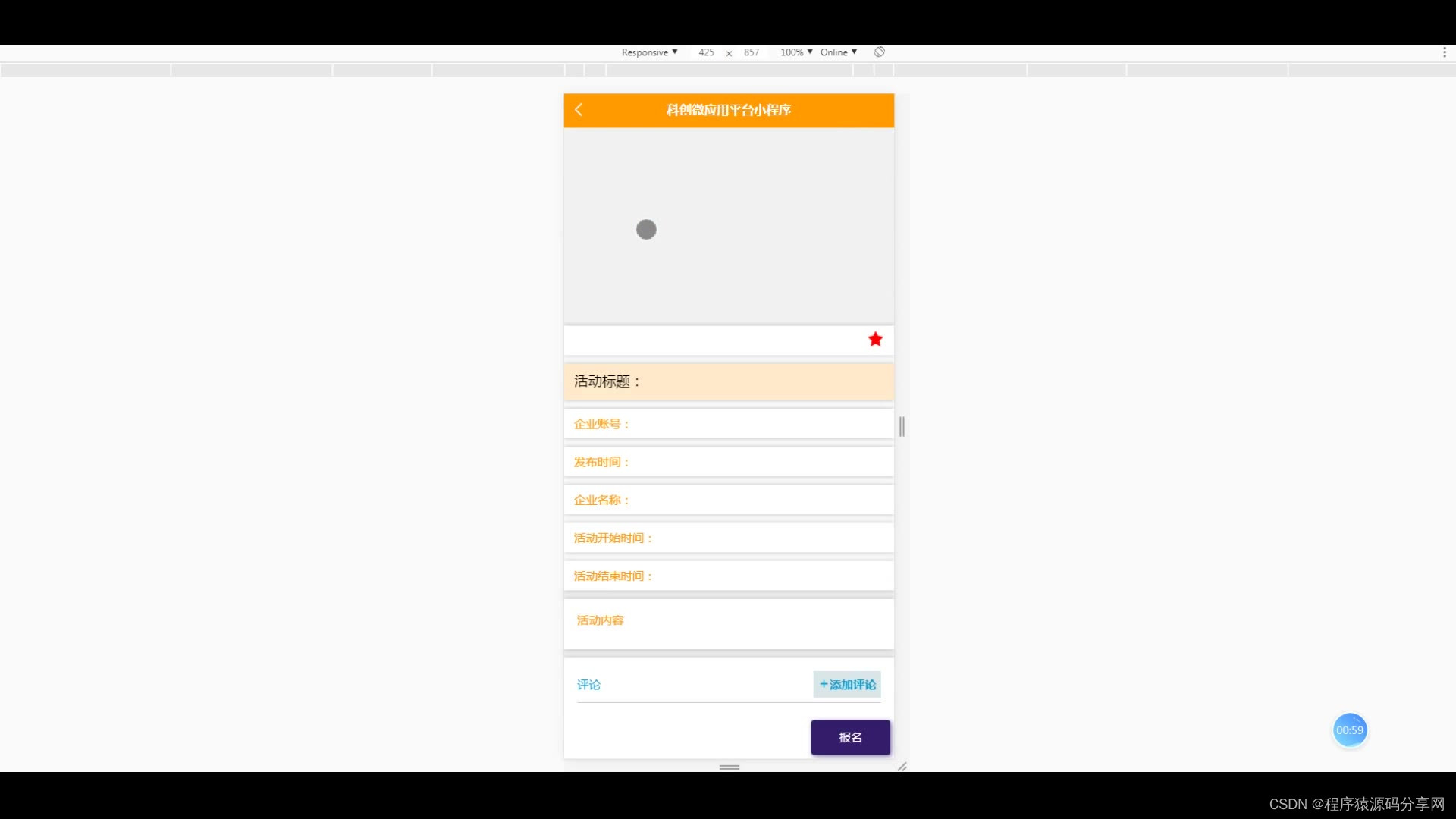Click the back arrow in orange header

point(579,110)
